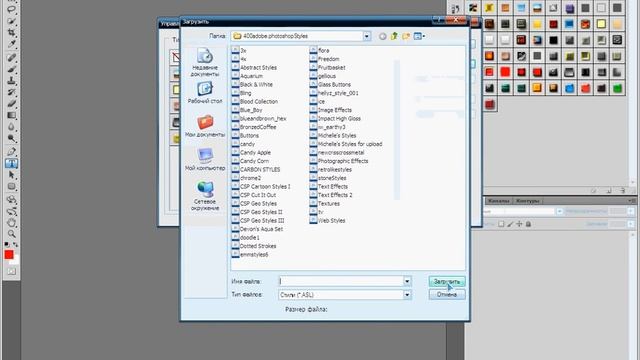Click the create new style icon
640x360 pixels.
(609, 191)
